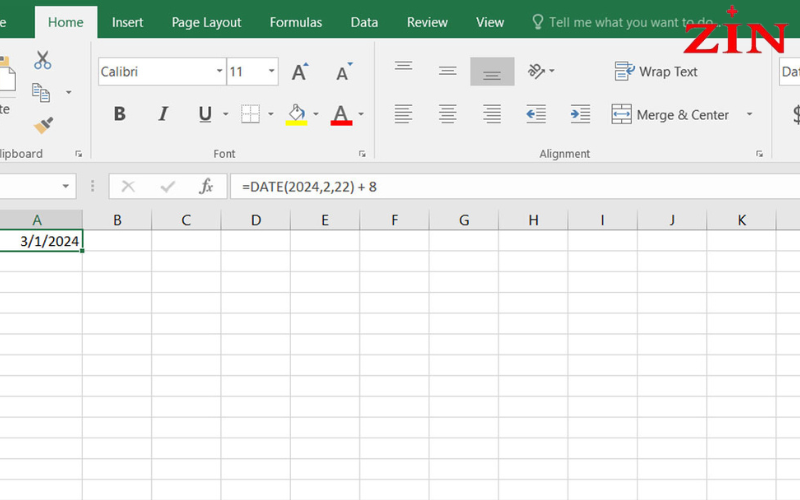This screenshot has width=800, height=500.
Task: Apply red font color
Action: [341, 114]
